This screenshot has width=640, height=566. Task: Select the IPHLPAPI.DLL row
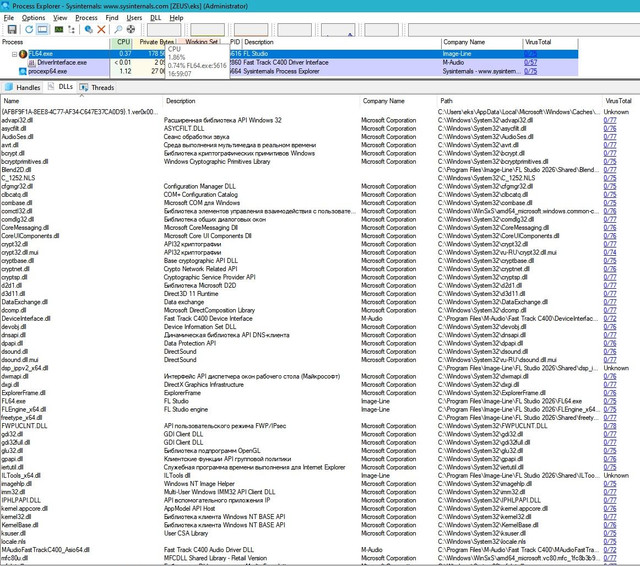320,500
